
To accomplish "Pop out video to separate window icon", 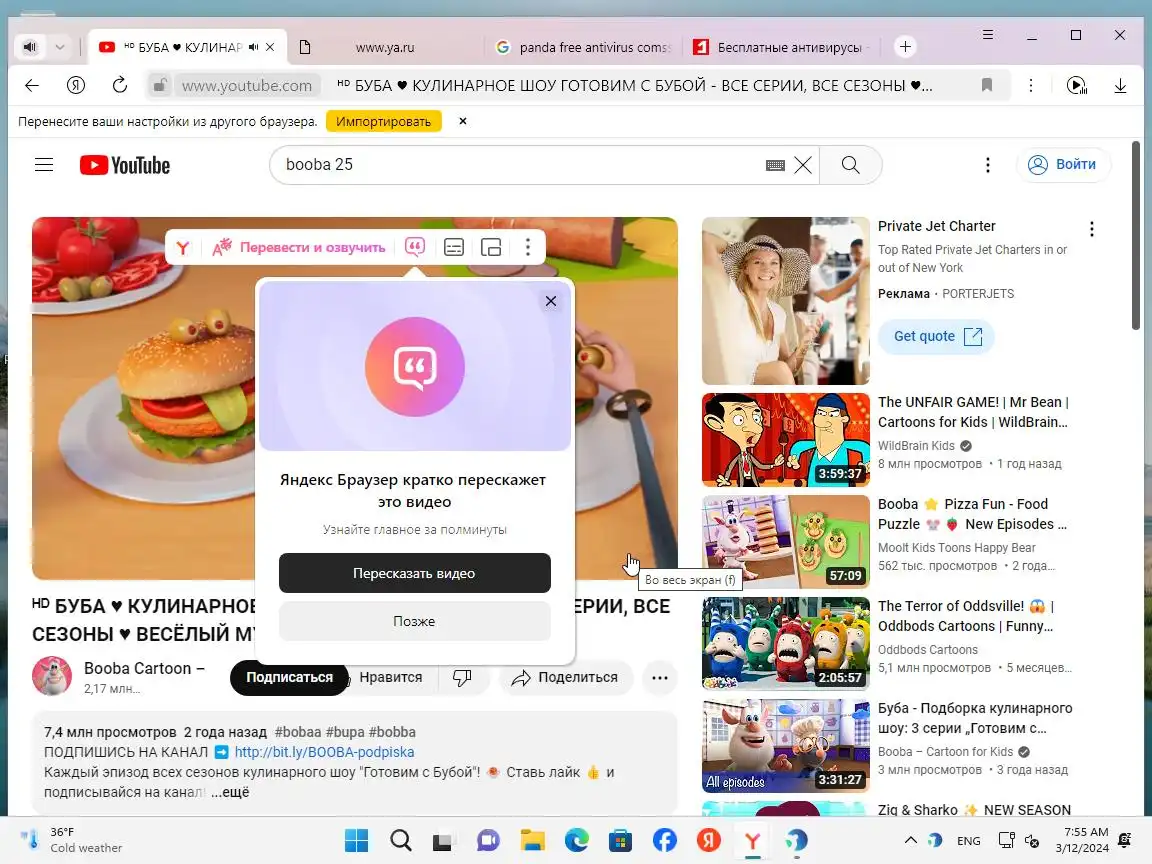I will tap(491, 248).
